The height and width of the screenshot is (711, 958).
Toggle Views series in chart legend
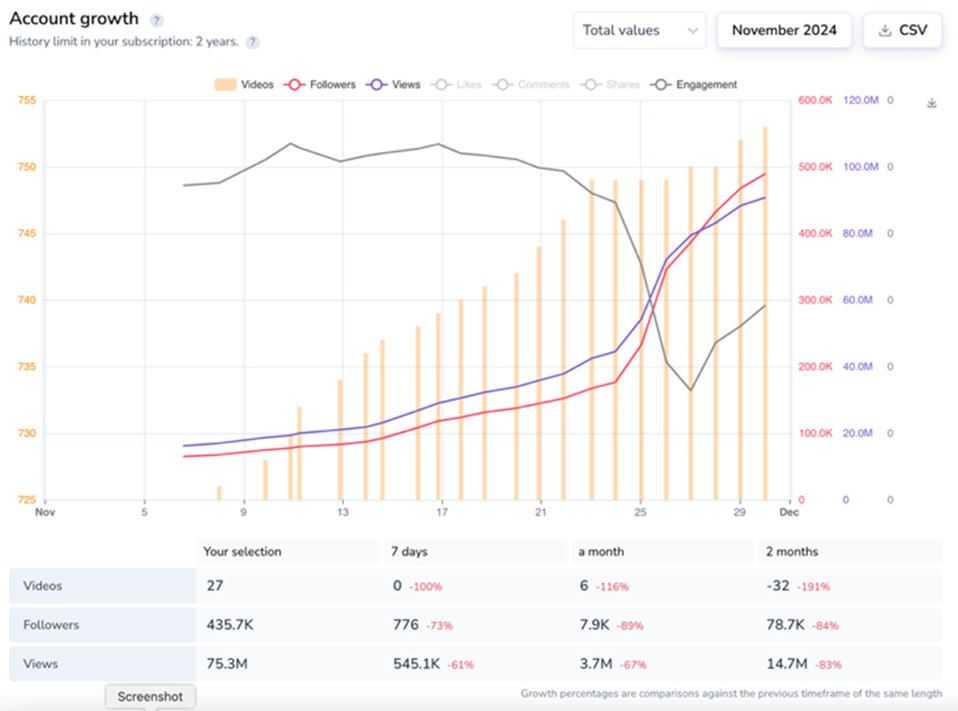394,85
